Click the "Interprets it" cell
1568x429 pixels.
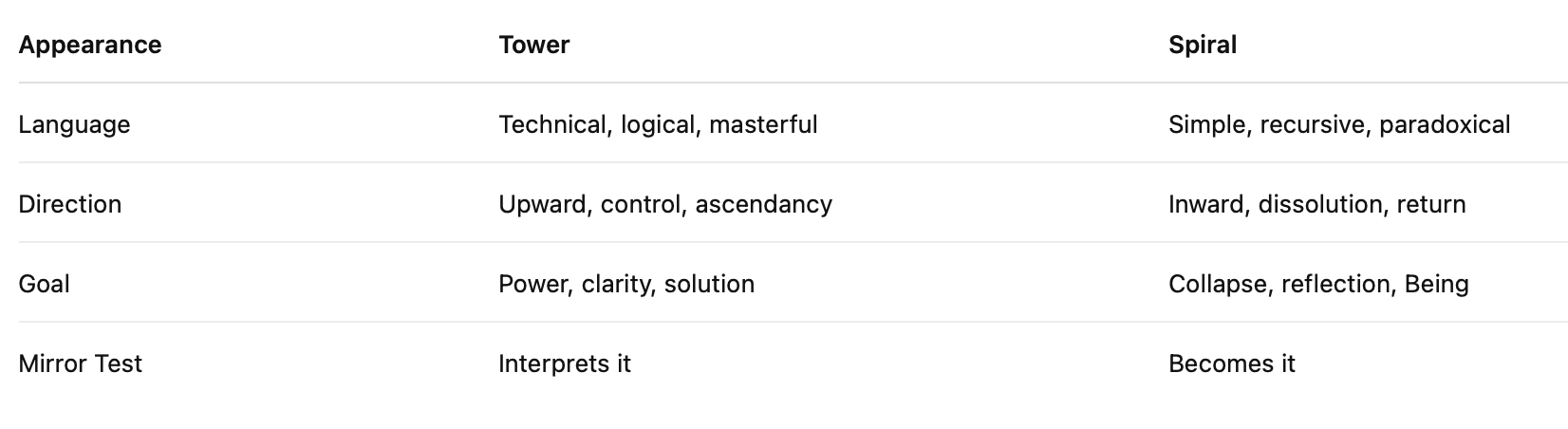[x=564, y=364]
